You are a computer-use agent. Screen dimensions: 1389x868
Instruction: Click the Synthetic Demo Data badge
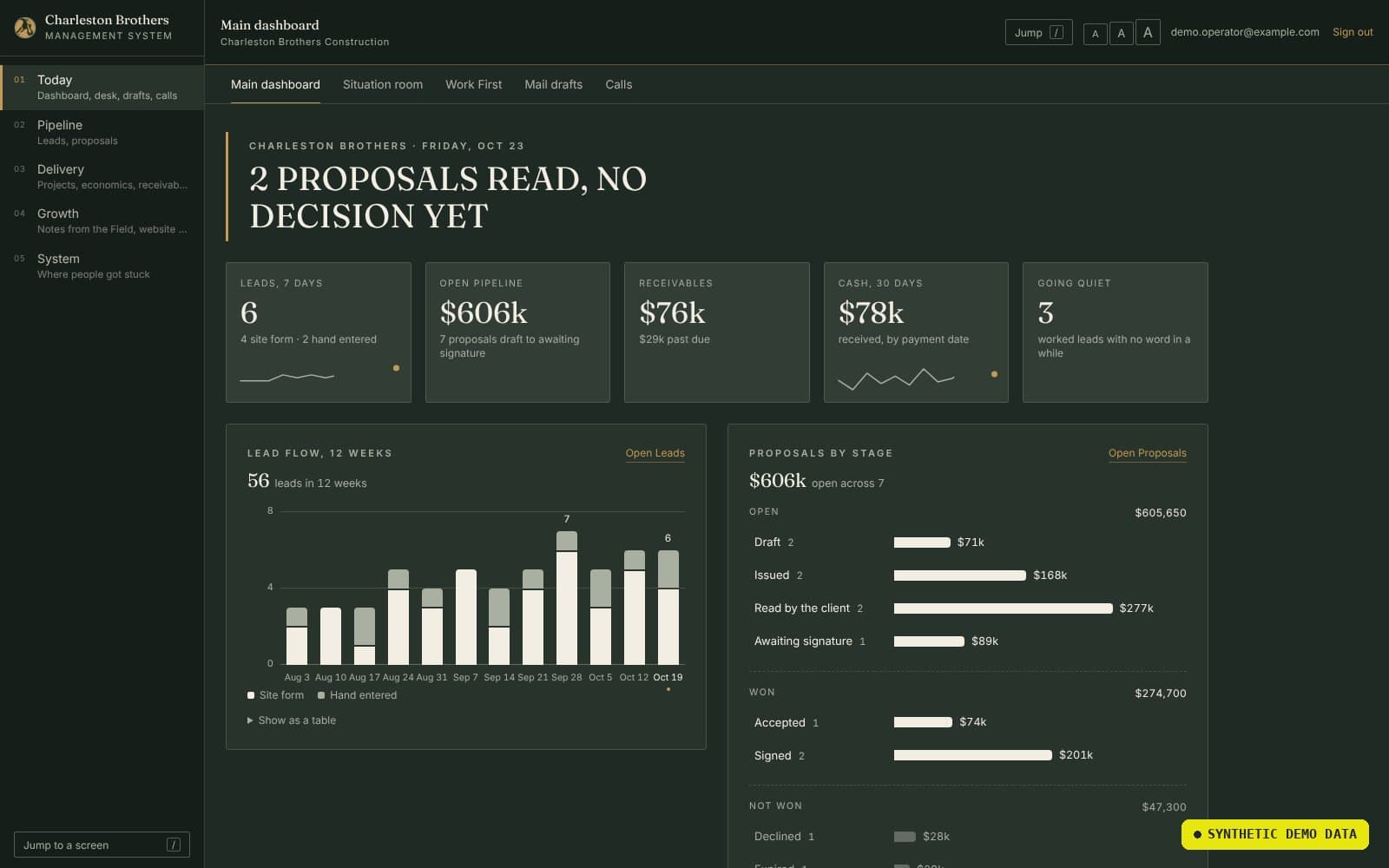tap(1275, 834)
